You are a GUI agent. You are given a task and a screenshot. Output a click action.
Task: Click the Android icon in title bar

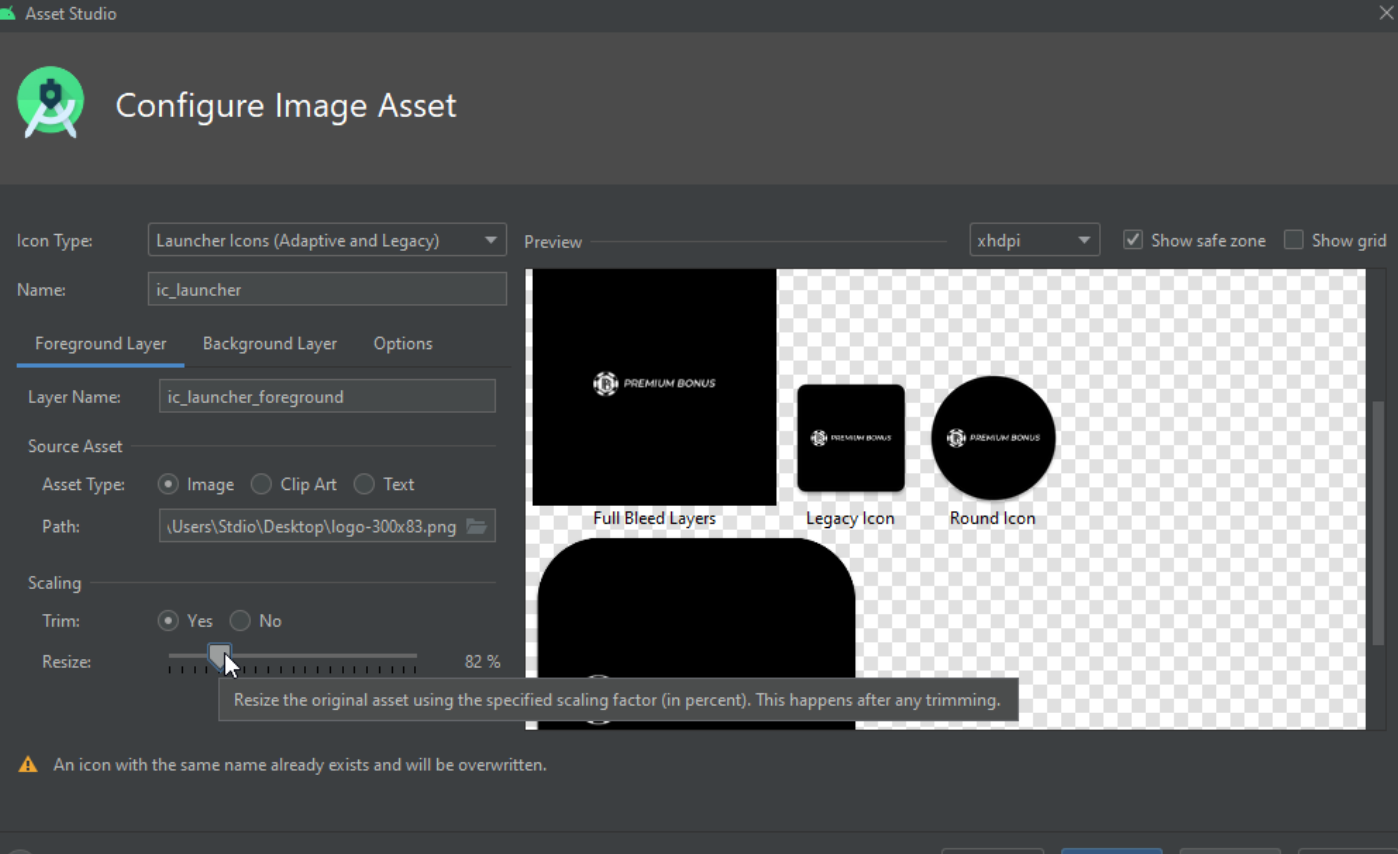point(7,13)
